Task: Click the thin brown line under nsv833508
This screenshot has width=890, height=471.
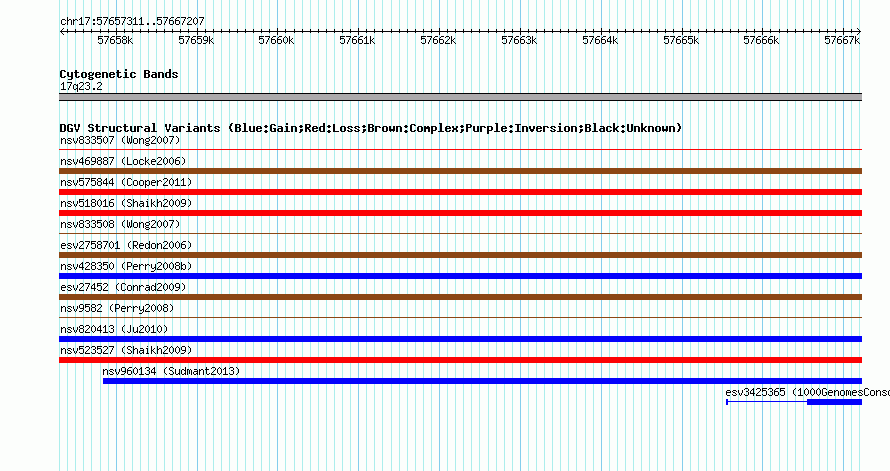Action: 460,233
